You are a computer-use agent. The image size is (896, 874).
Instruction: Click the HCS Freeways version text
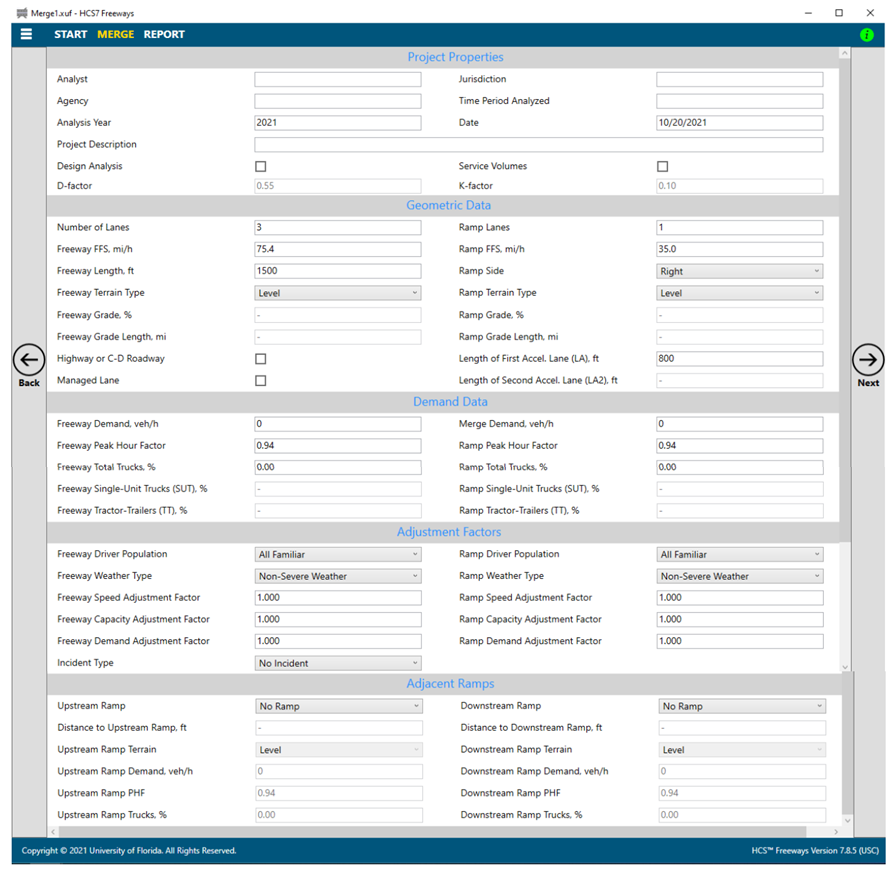tap(815, 851)
